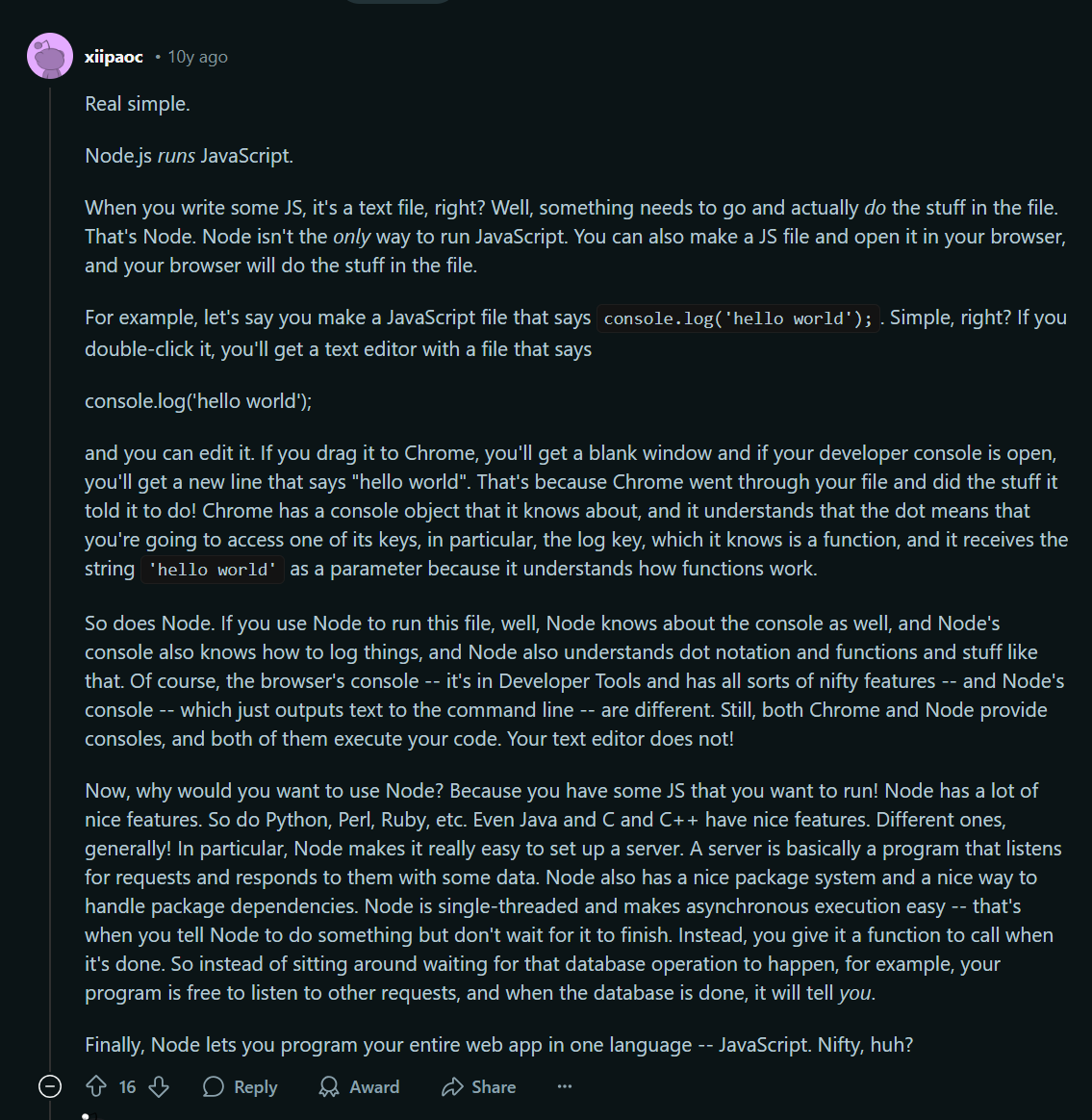Screen dimensions: 1092x1120
Task: Click the paragraph starting with "Finally, Node"
Action: pos(498,1045)
